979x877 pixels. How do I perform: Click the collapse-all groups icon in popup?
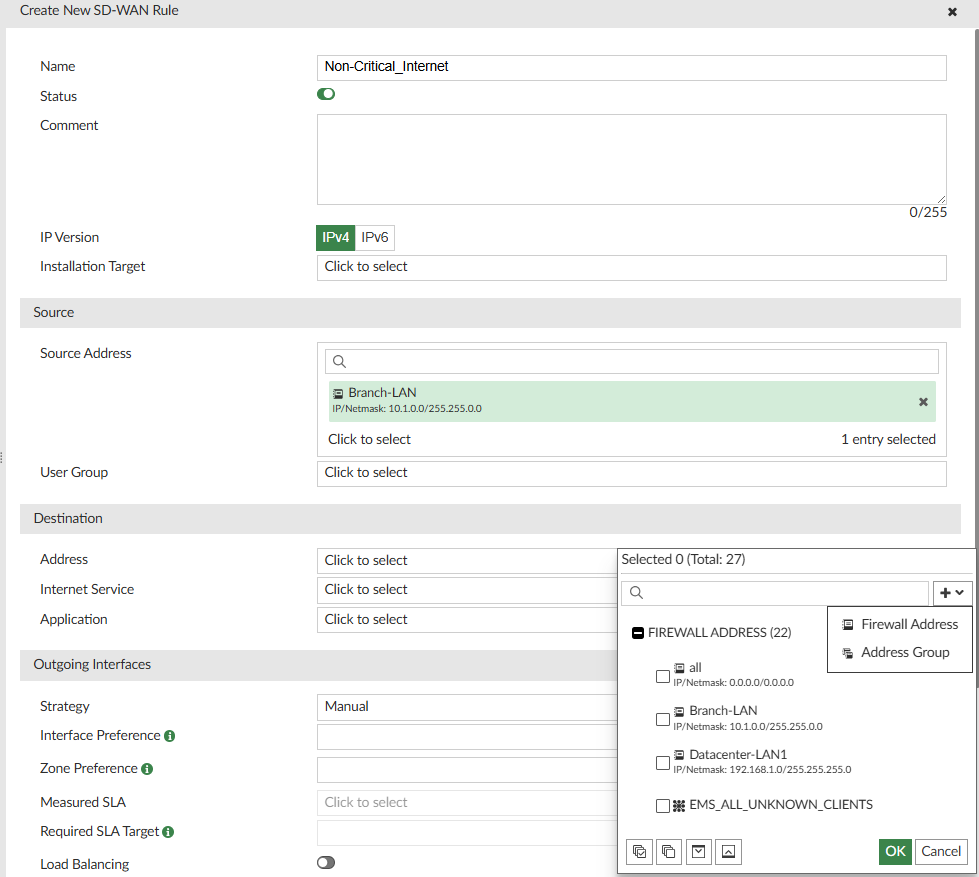729,851
